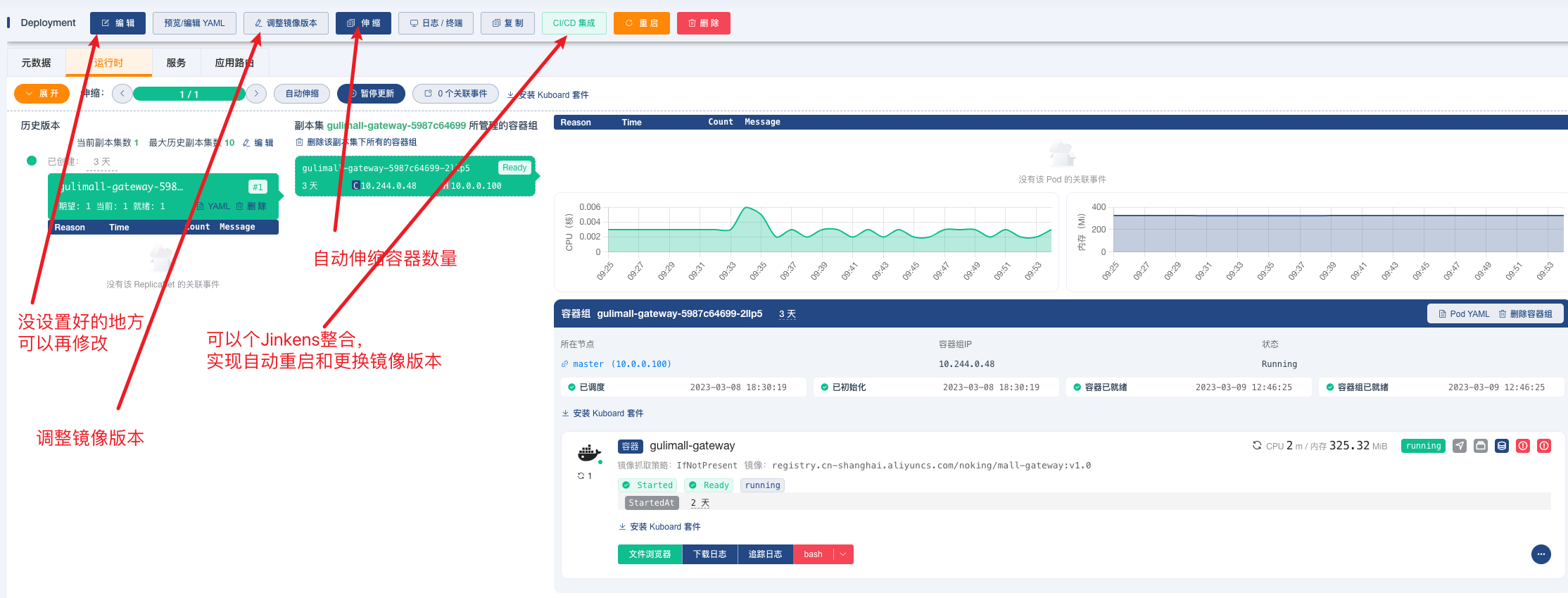Screen dimensions: 1568x598
Task: Click the container Ready status tag
Action: (709, 485)
